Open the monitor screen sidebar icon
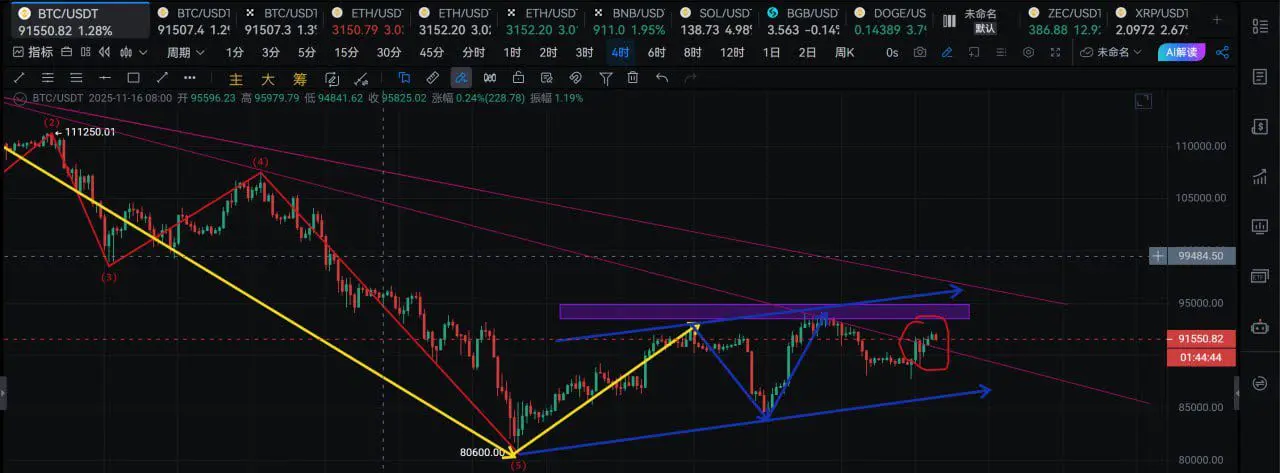Image resolution: width=1280 pixels, height=473 pixels. [x=1259, y=229]
